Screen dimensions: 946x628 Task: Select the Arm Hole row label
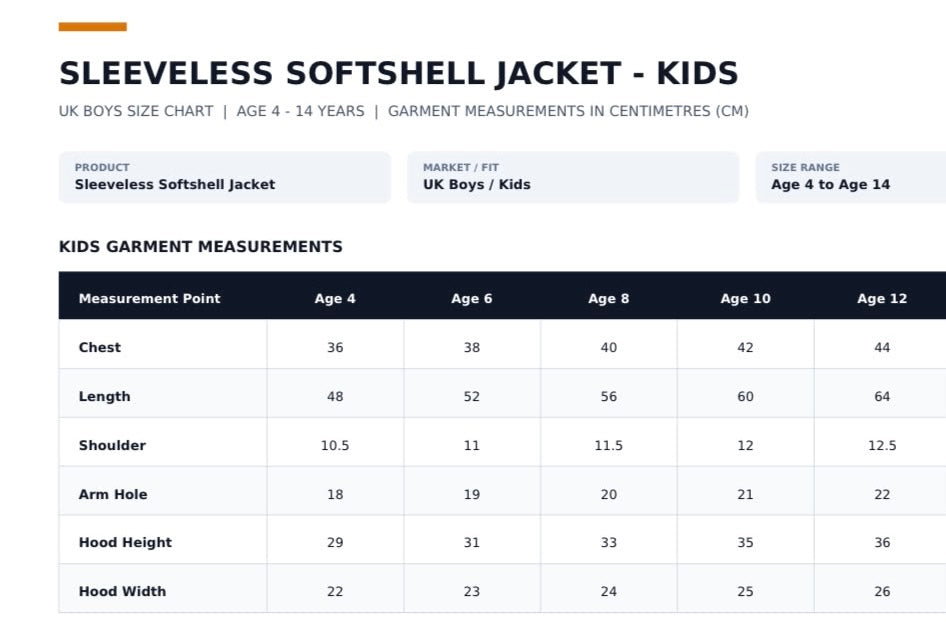click(113, 494)
